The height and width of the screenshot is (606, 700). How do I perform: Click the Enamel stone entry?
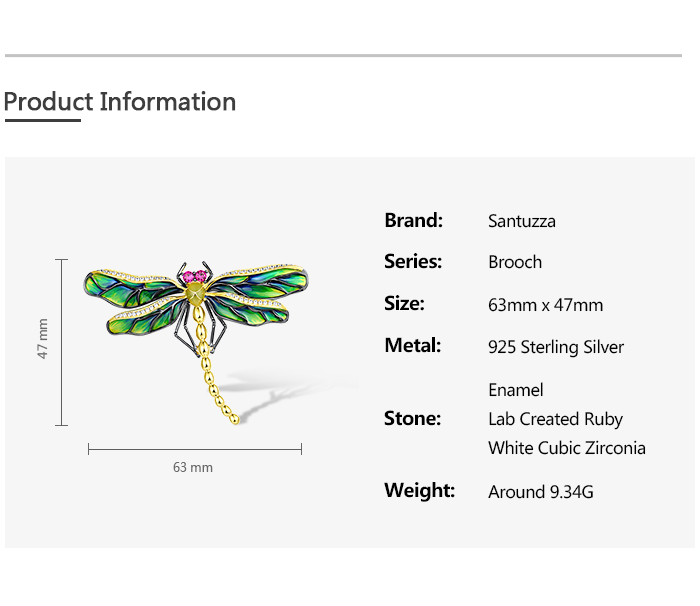tap(516, 390)
